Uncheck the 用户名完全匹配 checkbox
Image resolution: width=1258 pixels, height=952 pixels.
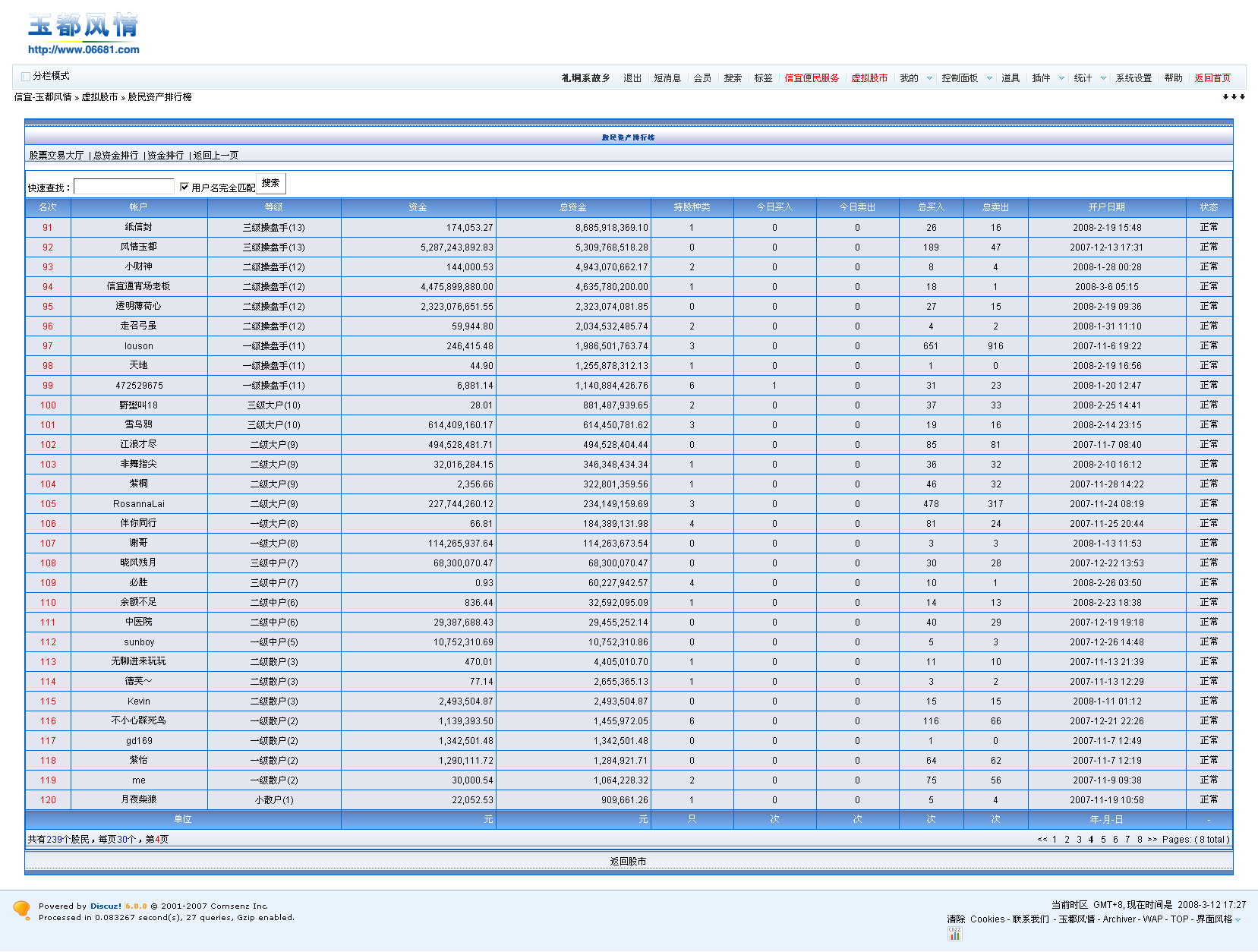point(184,187)
